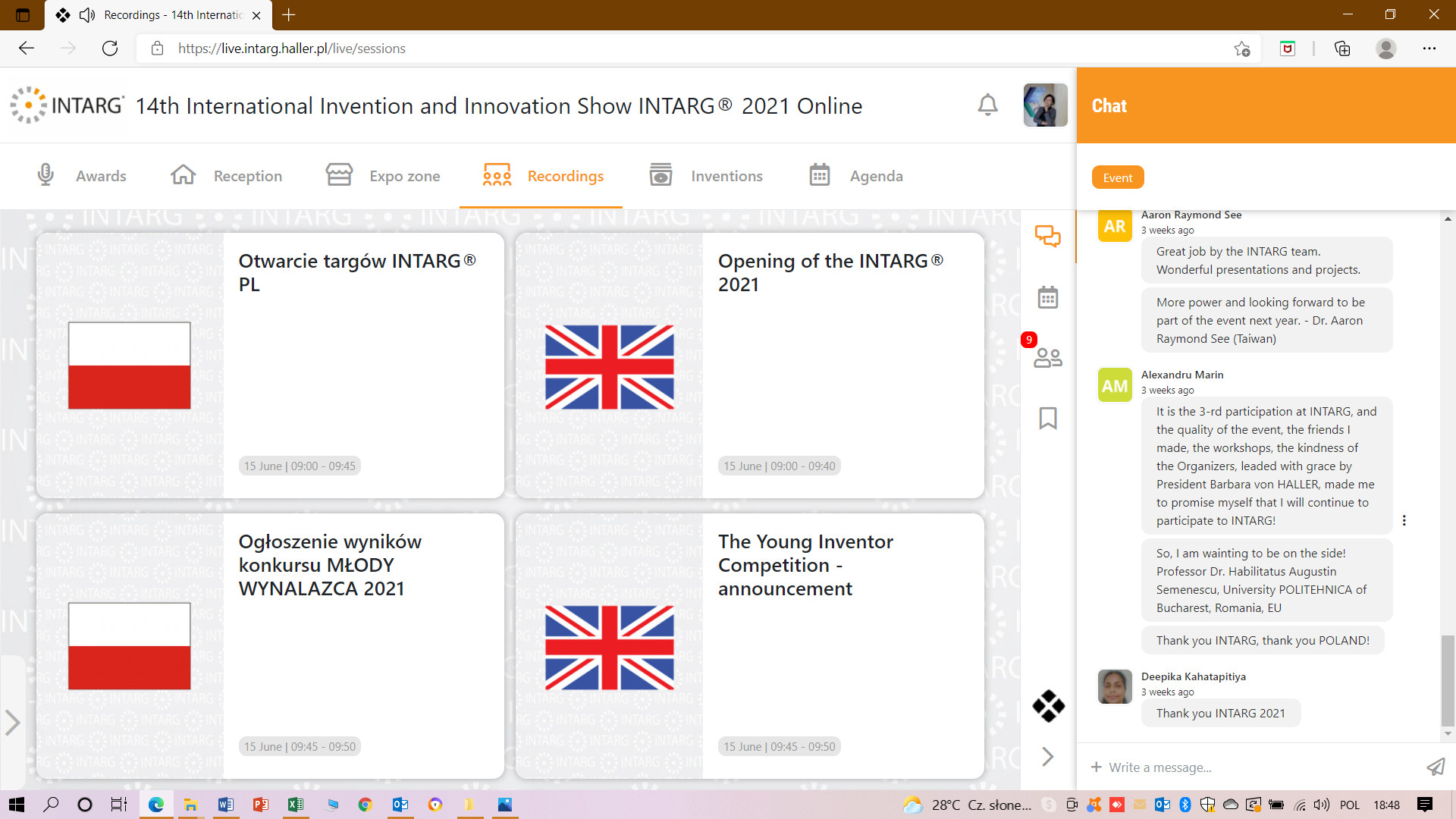Open tab actions menu icon
The image size is (1456, 819).
point(23,14)
